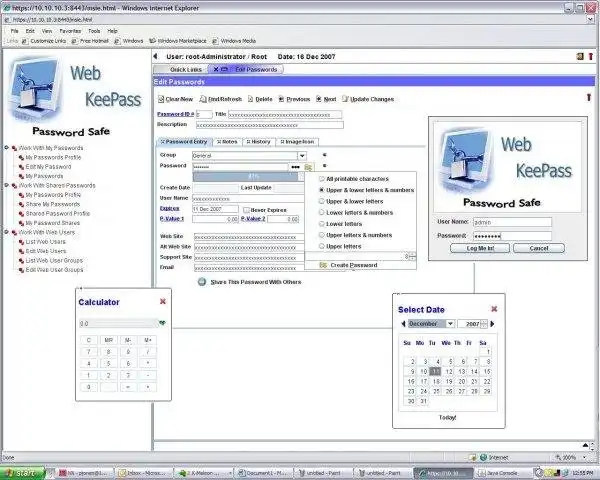This screenshot has width=600, height=480.
Task: Click the Find/Refresh toolbar icon
Action: click(x=203, y=99)
